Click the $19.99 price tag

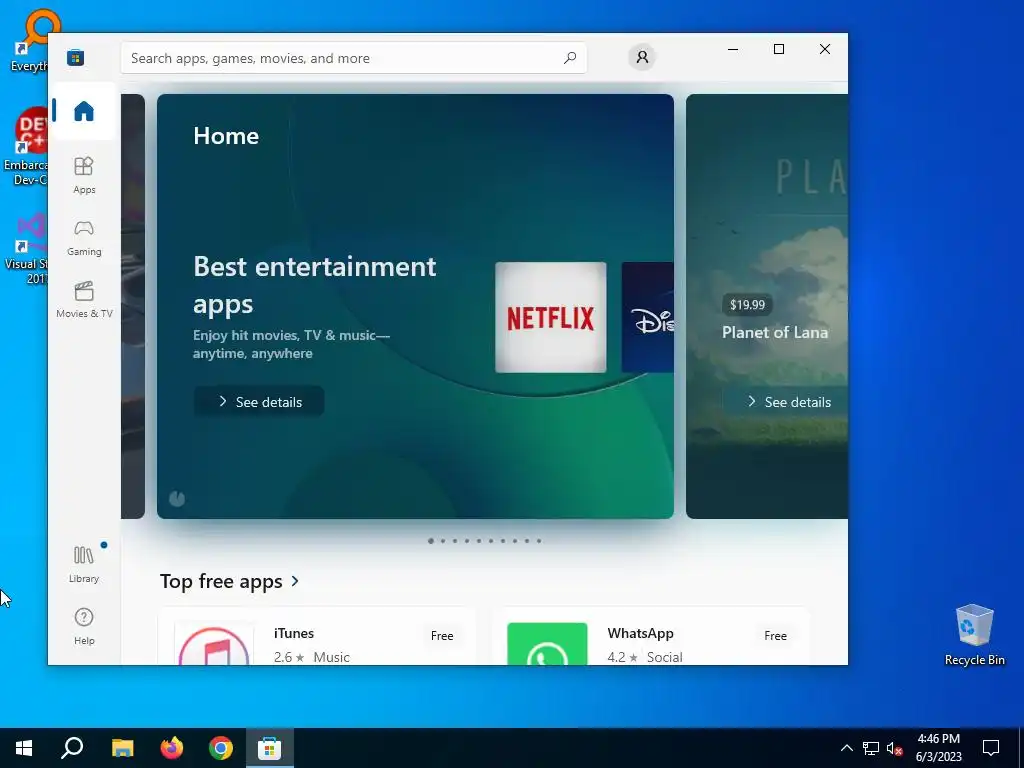(x=747, y=305)
